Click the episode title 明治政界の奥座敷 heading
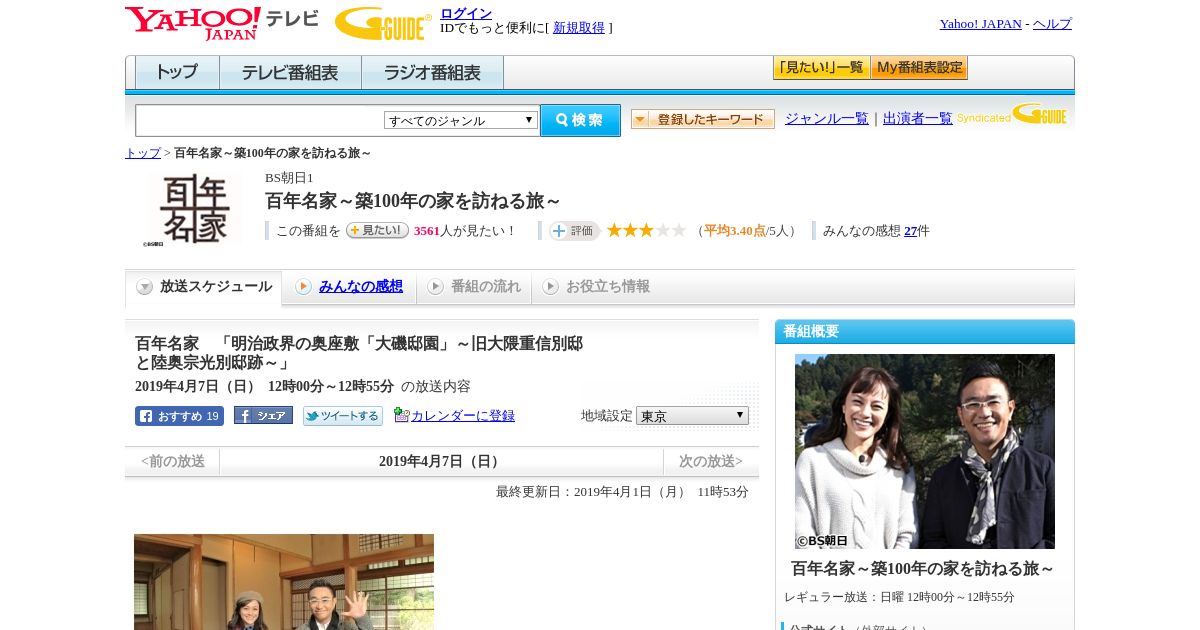 pos(359,353)
